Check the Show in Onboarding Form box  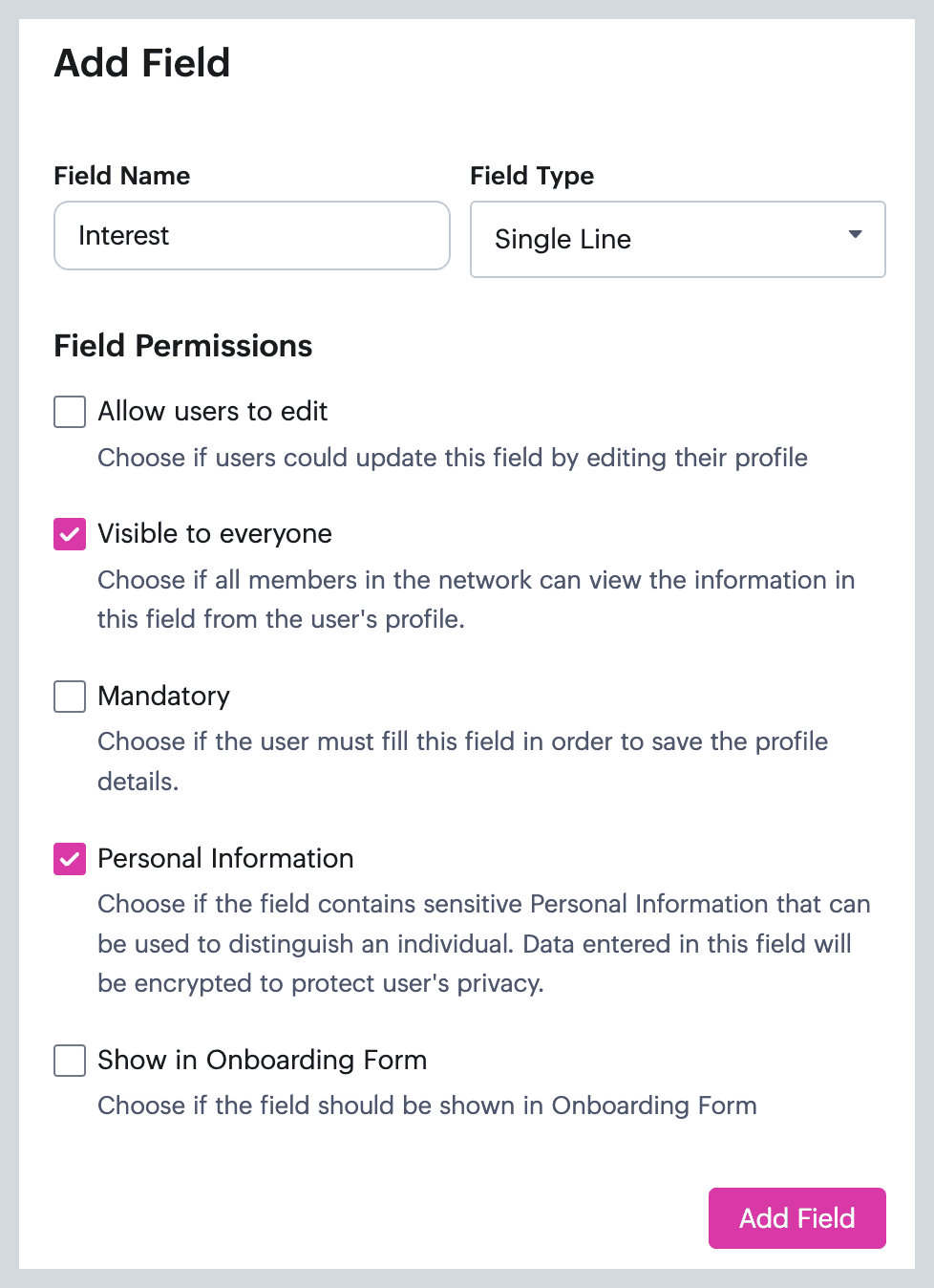click(x=70, y=1061)
